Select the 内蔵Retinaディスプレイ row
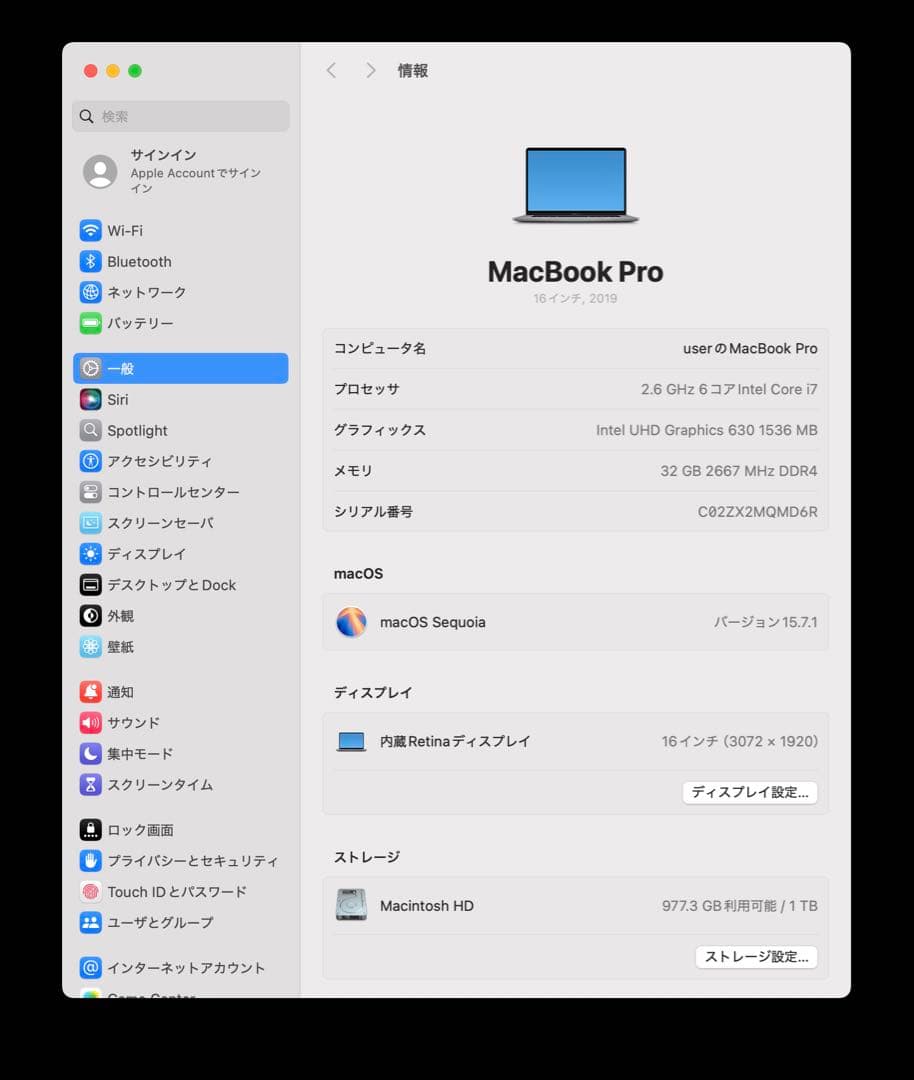The image size is (914, 1080). click(x=575, y=741)
